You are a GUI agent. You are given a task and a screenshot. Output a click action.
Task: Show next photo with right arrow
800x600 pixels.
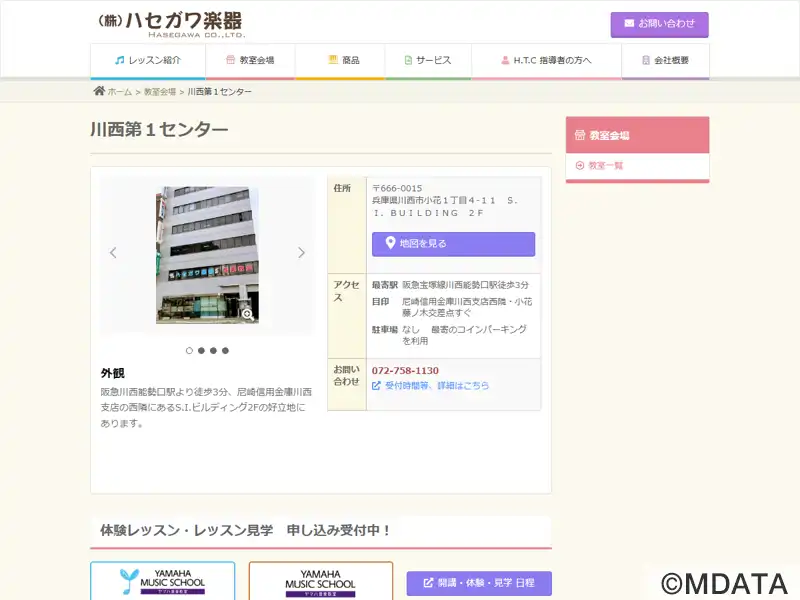[x=301, y=253]
